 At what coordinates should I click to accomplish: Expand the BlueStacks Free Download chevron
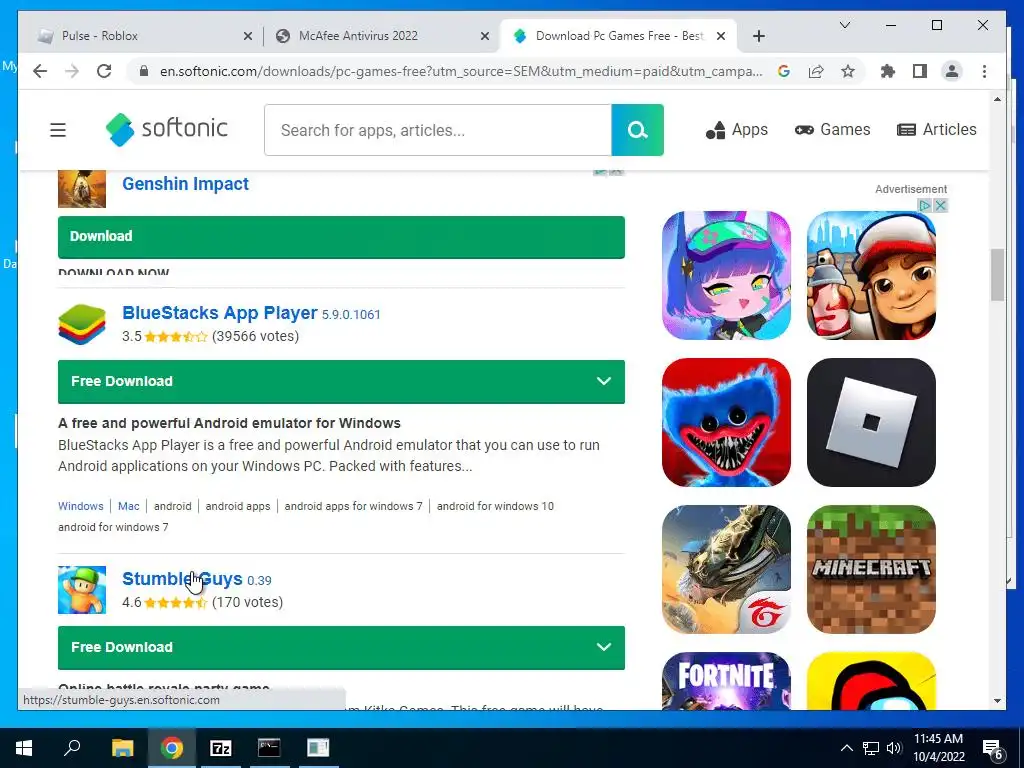pyautogui.click(x=604, y=381)
